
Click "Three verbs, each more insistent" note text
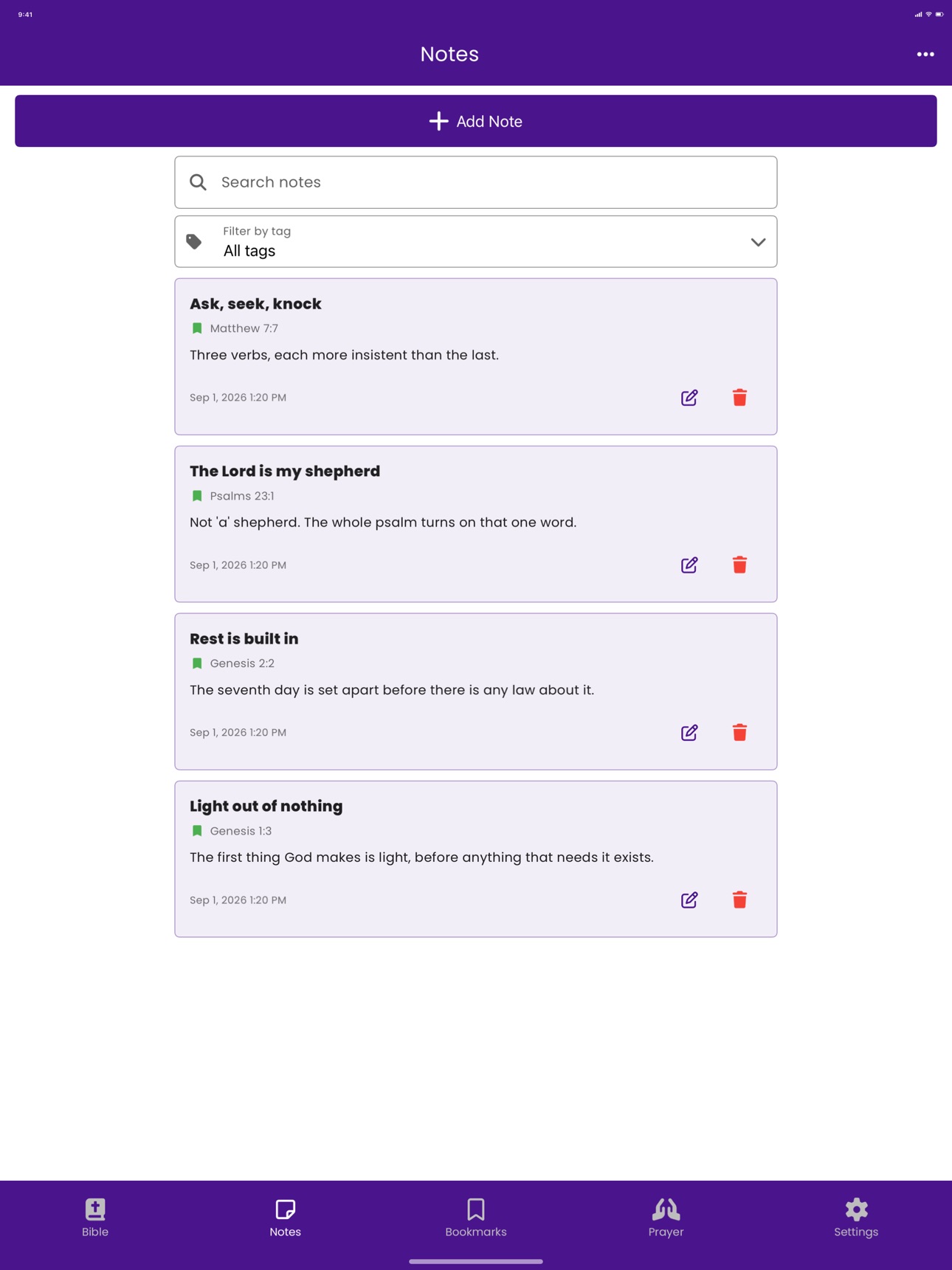point(344,355)
